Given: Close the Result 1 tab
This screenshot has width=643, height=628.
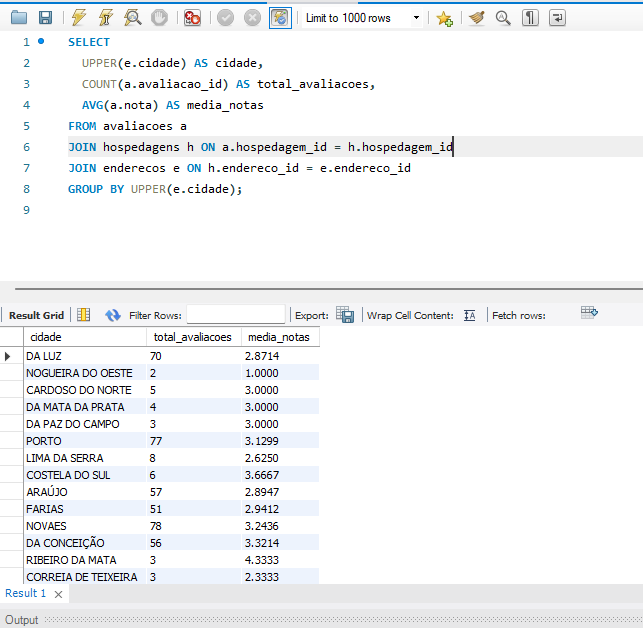Looking at the screenshot, I should [x=58, y=595].
